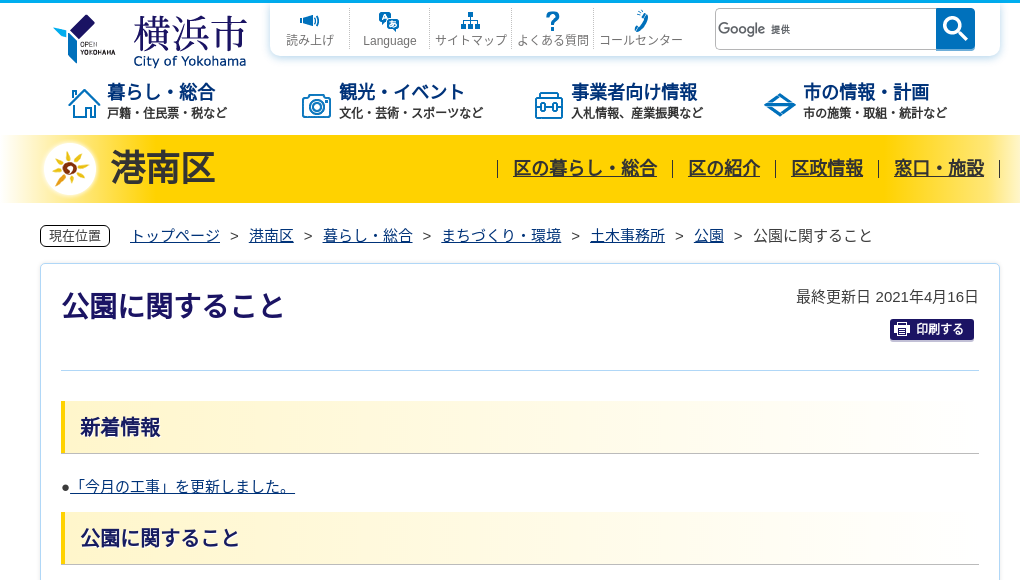
Task: Click the サイトマップ sitemap icon
Action: click(470, 20)
